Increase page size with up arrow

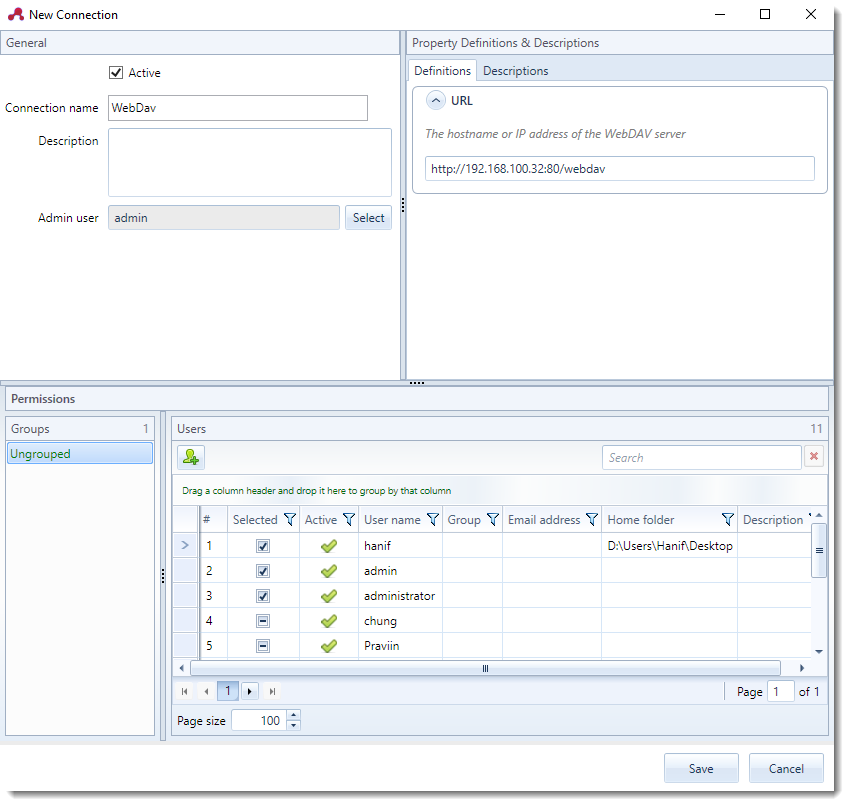[x=293, y=716]
